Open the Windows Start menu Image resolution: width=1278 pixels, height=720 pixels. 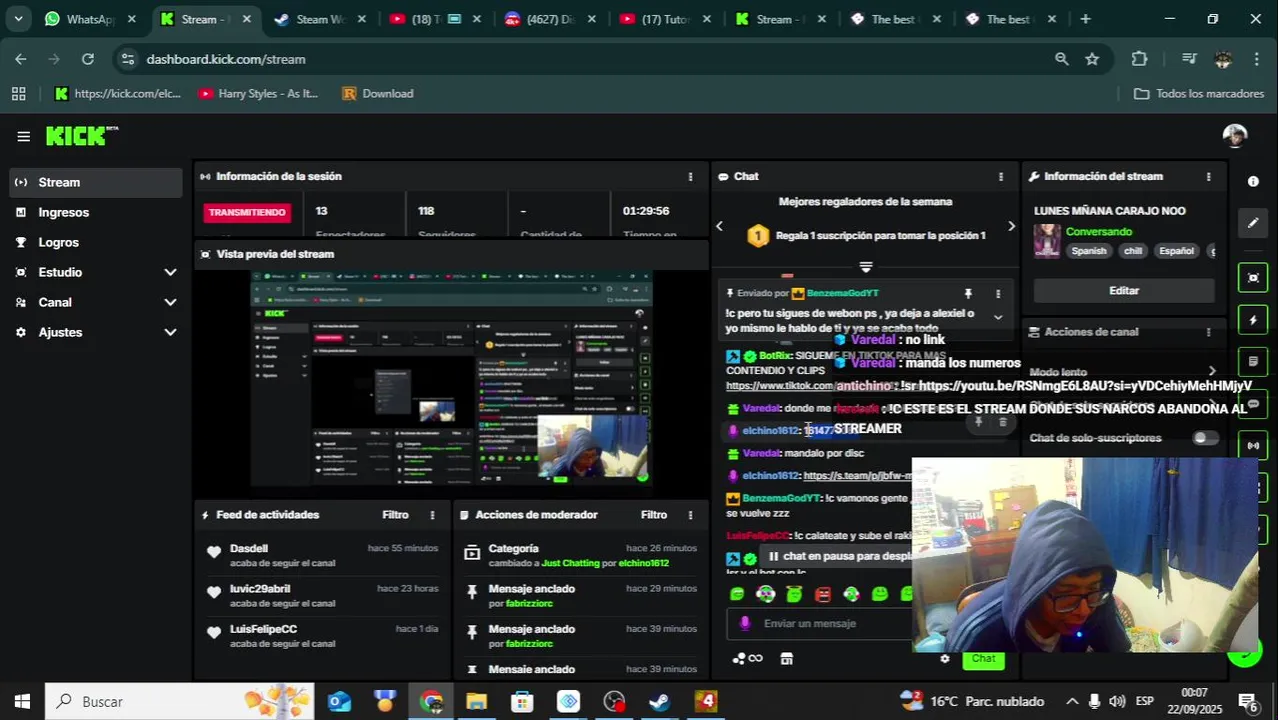click(22, 702)
